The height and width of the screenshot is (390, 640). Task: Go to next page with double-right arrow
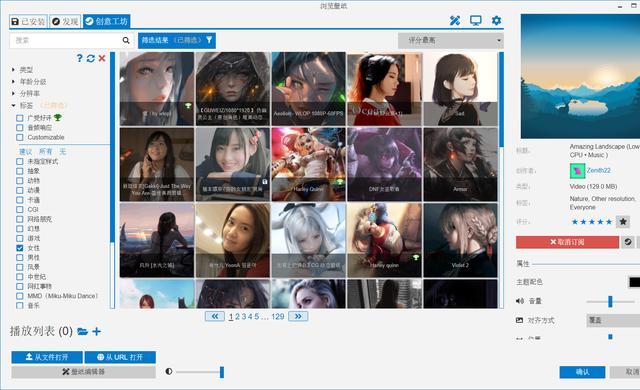[x=298, y=316]
